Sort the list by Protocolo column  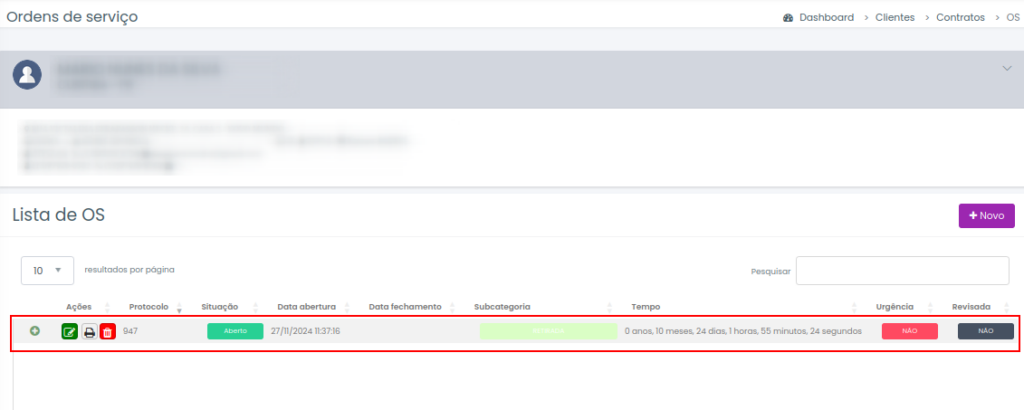pyautogui.click(x=149, y=306)
